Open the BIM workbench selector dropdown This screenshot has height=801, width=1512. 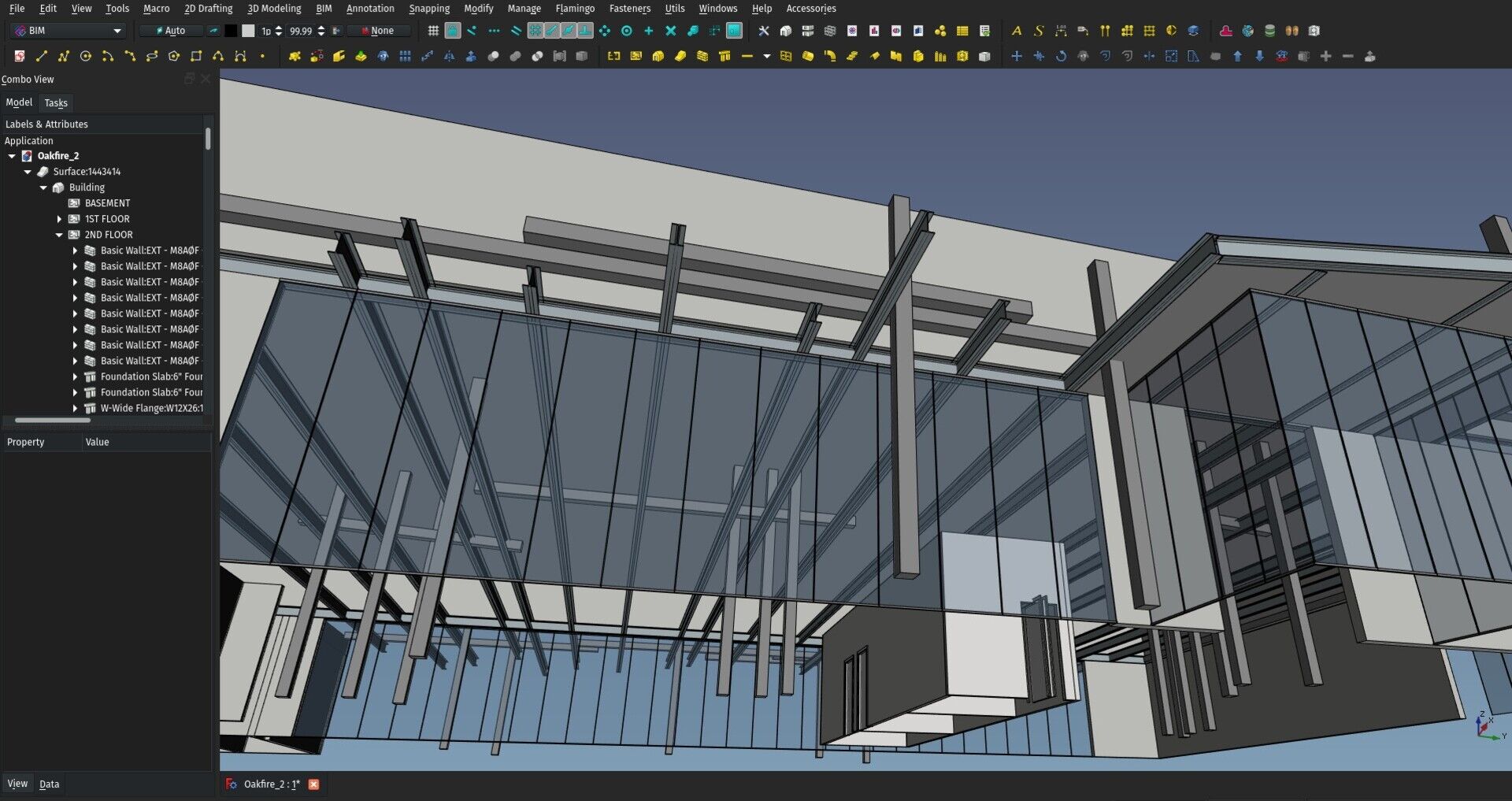[69, 31]
